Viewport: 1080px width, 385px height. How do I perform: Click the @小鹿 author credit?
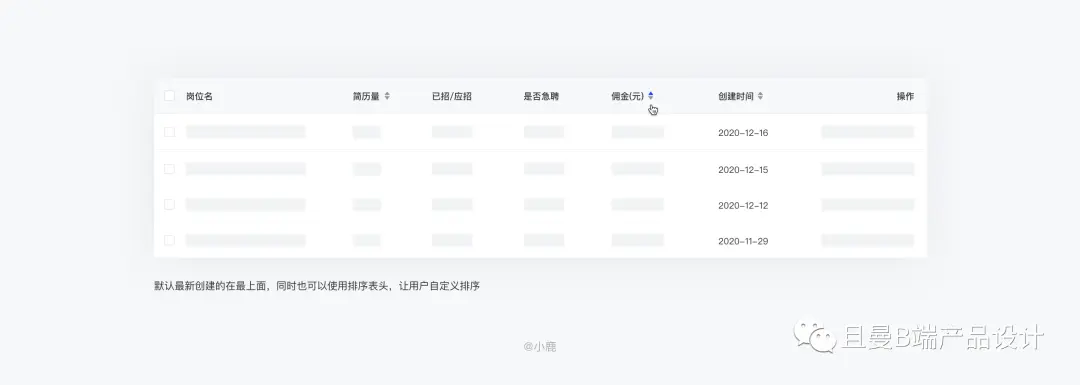coord(539,346)
